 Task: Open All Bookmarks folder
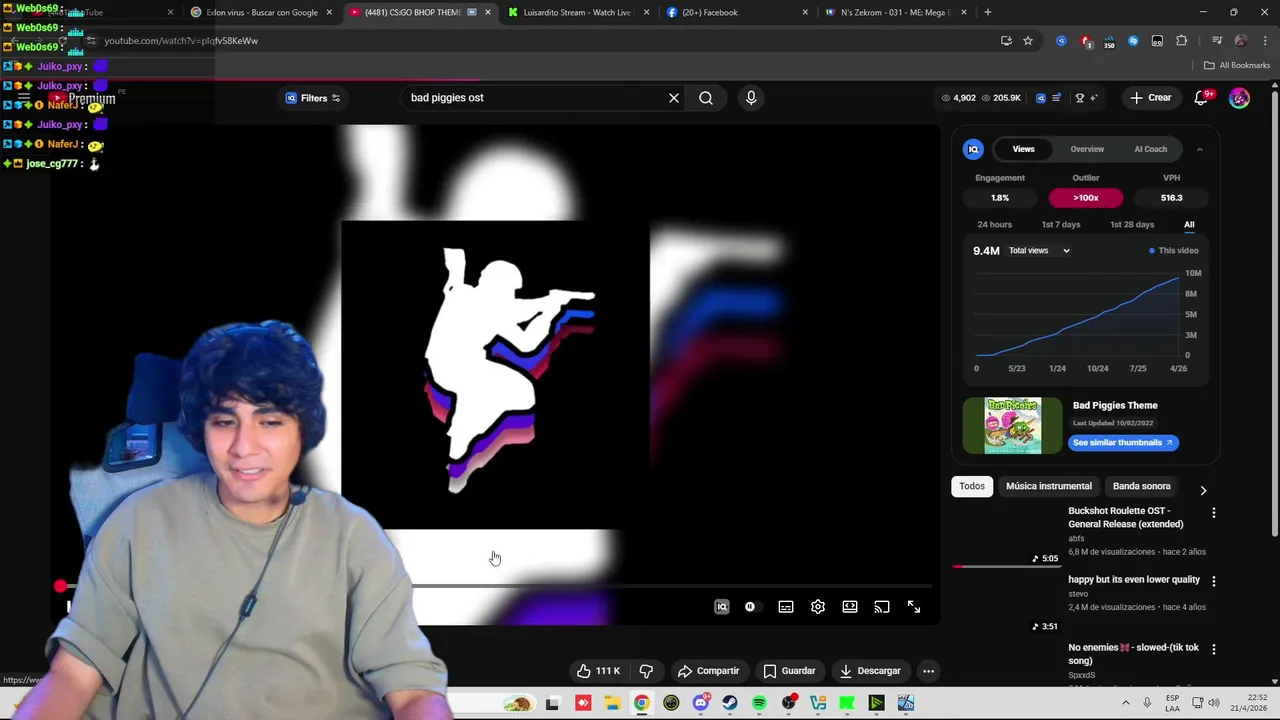[1237, 66]
